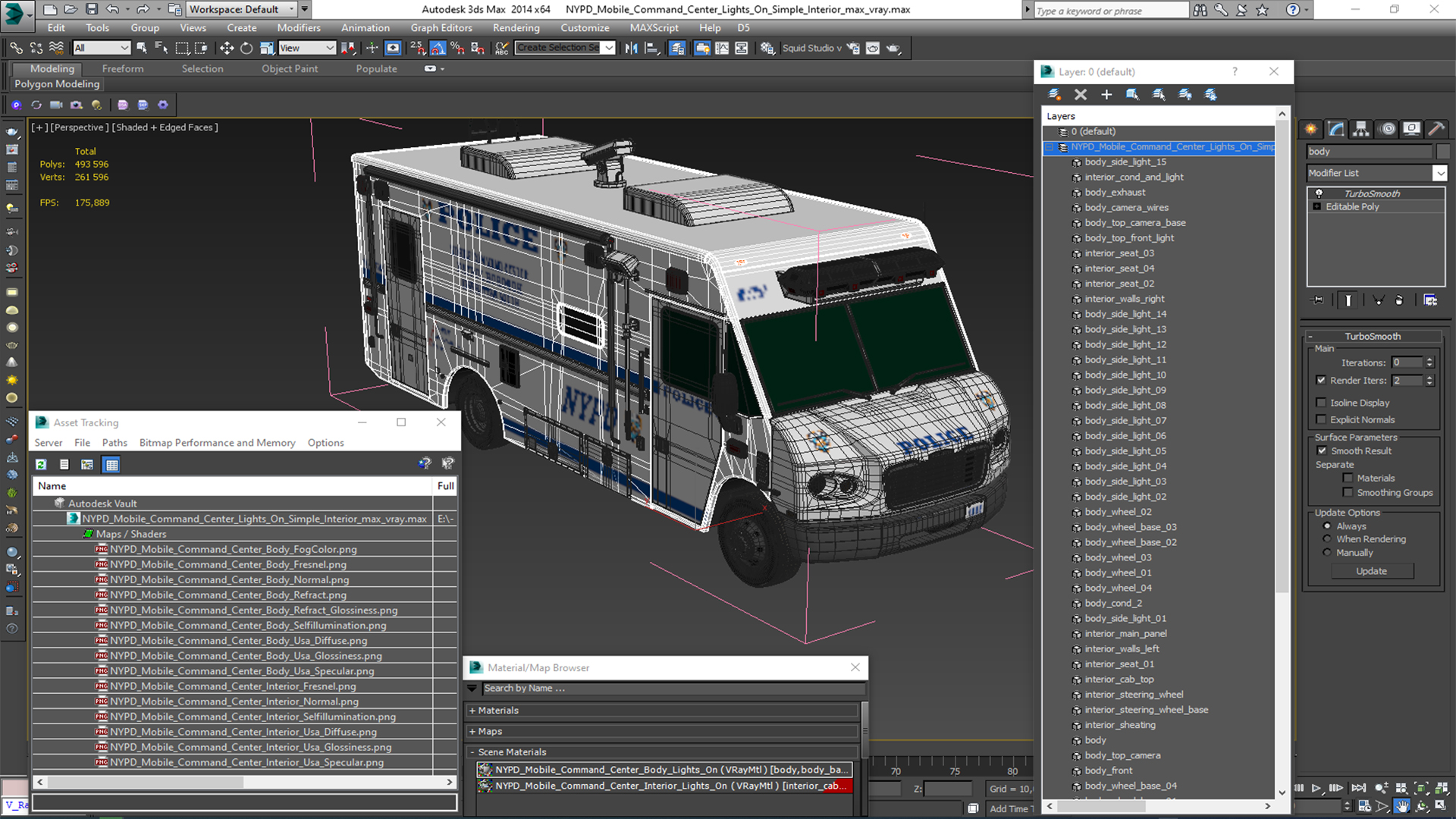Image resolution: width=1456 pixels, height=819 pixels.
Task: Select When Rendering update option
Action: pos(1327,539)
